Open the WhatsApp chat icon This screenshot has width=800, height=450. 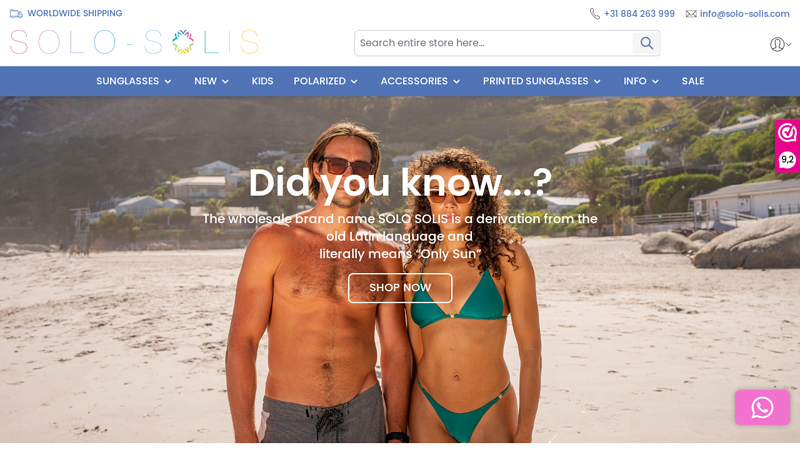click(x=762, y=408)
